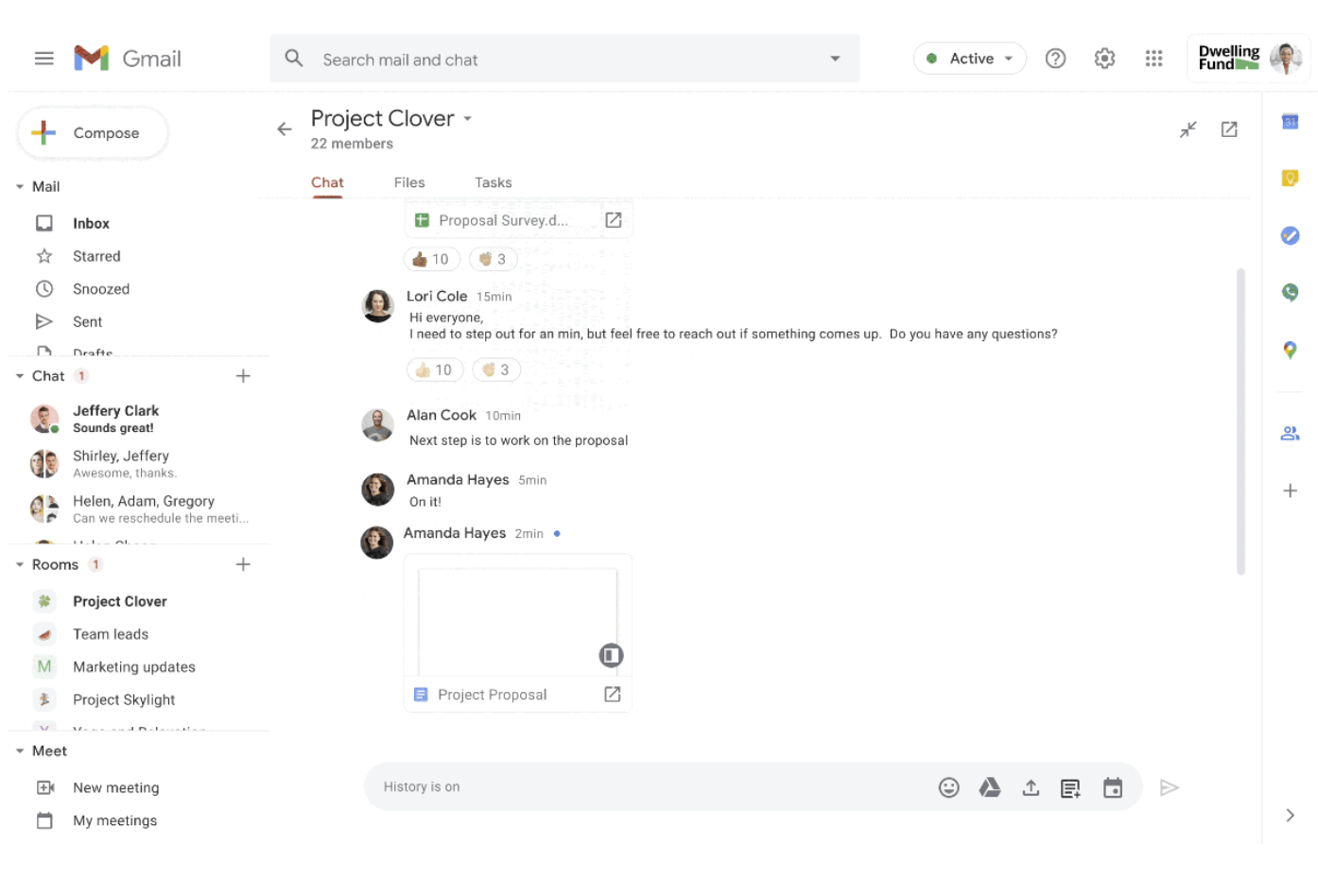Viewport: 1318px width, 896px height.
Task: Click the chat conversation scrollbar
Action: click(x=1240, y=422)
